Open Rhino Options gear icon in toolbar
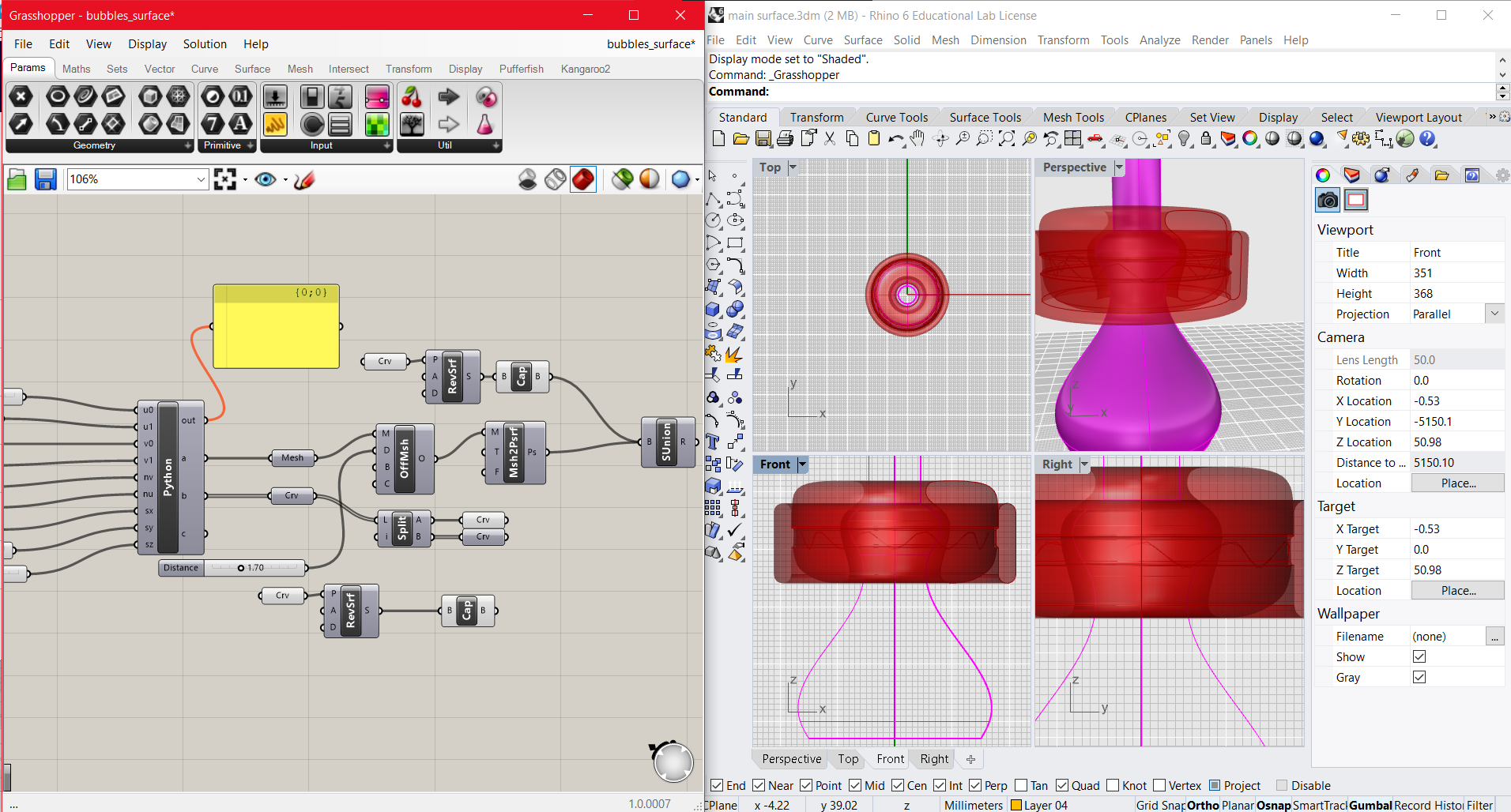The height and width of the screenshot is (812, 1511). click(1361, 139)
